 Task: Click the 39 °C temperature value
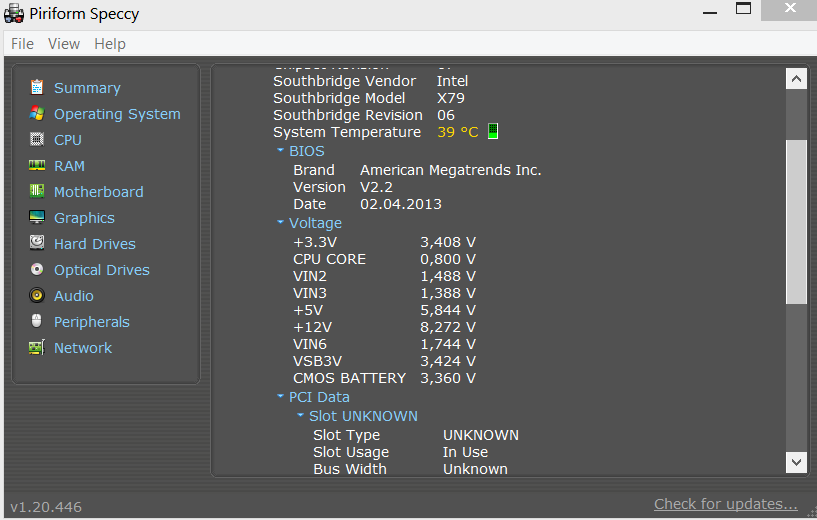(x=457, y=132)
